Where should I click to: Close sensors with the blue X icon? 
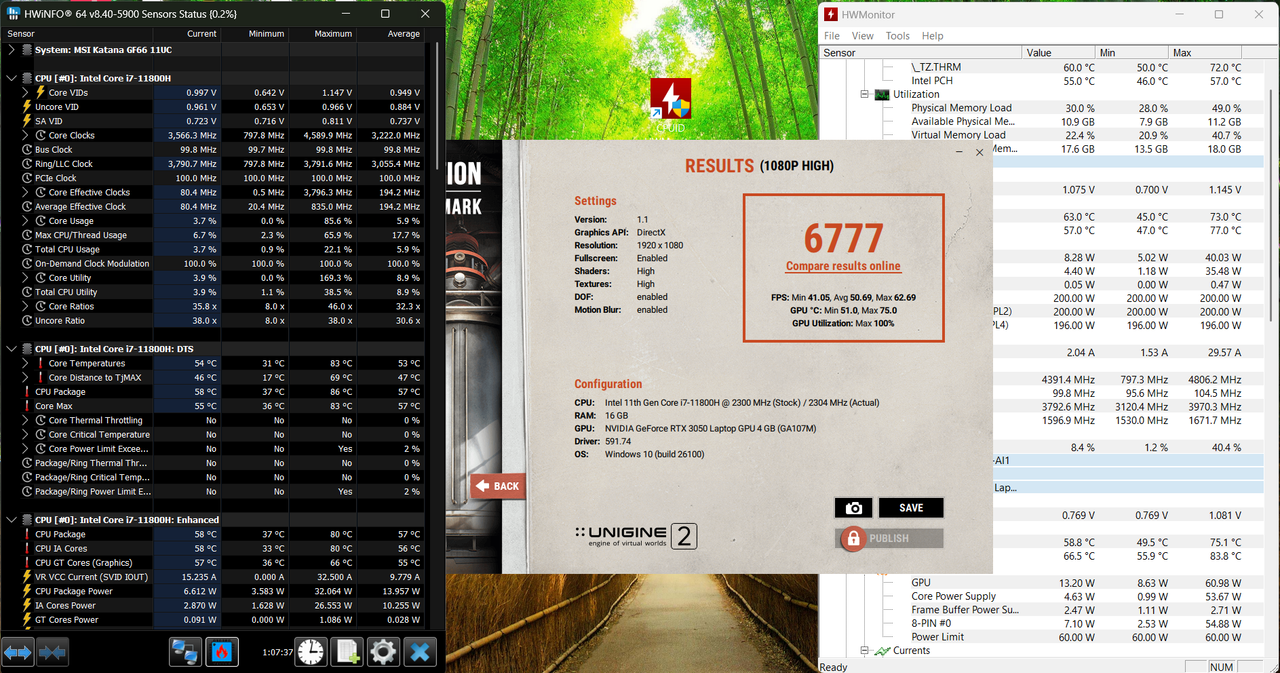tap(421, 652)
